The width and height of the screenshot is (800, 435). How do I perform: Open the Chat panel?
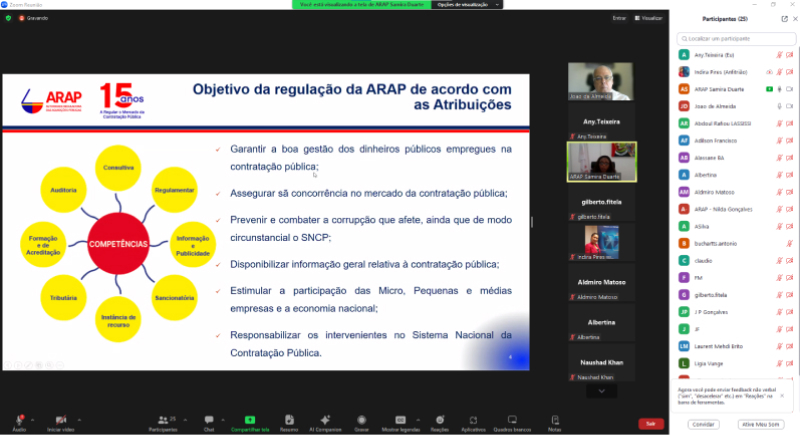(209, 422)
